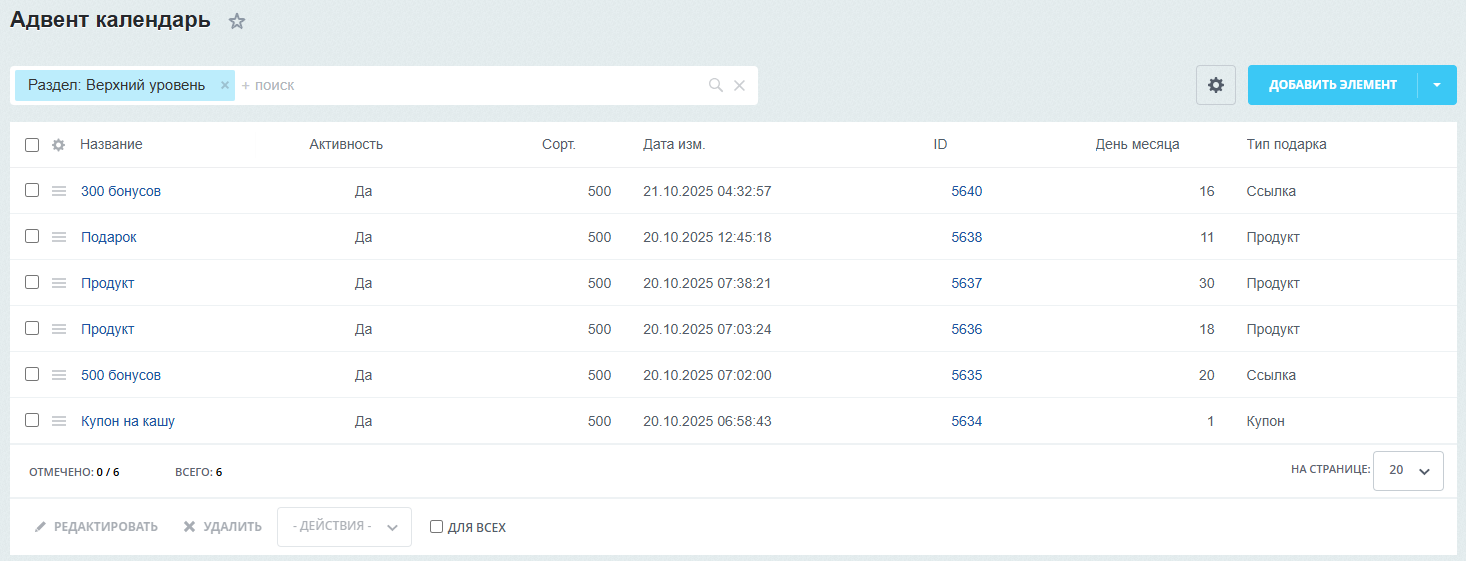This screenshot has height=561, width=1466.
Task: Open row menu for 'Купон на кашу'
Action: pyautogui.click(x=59, y=421)
